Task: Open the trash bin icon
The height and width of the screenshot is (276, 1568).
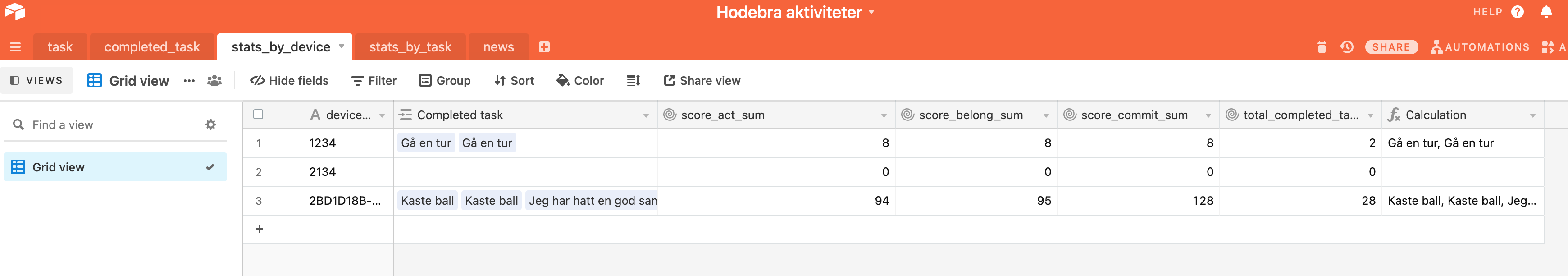Action: coord(1322,47)
